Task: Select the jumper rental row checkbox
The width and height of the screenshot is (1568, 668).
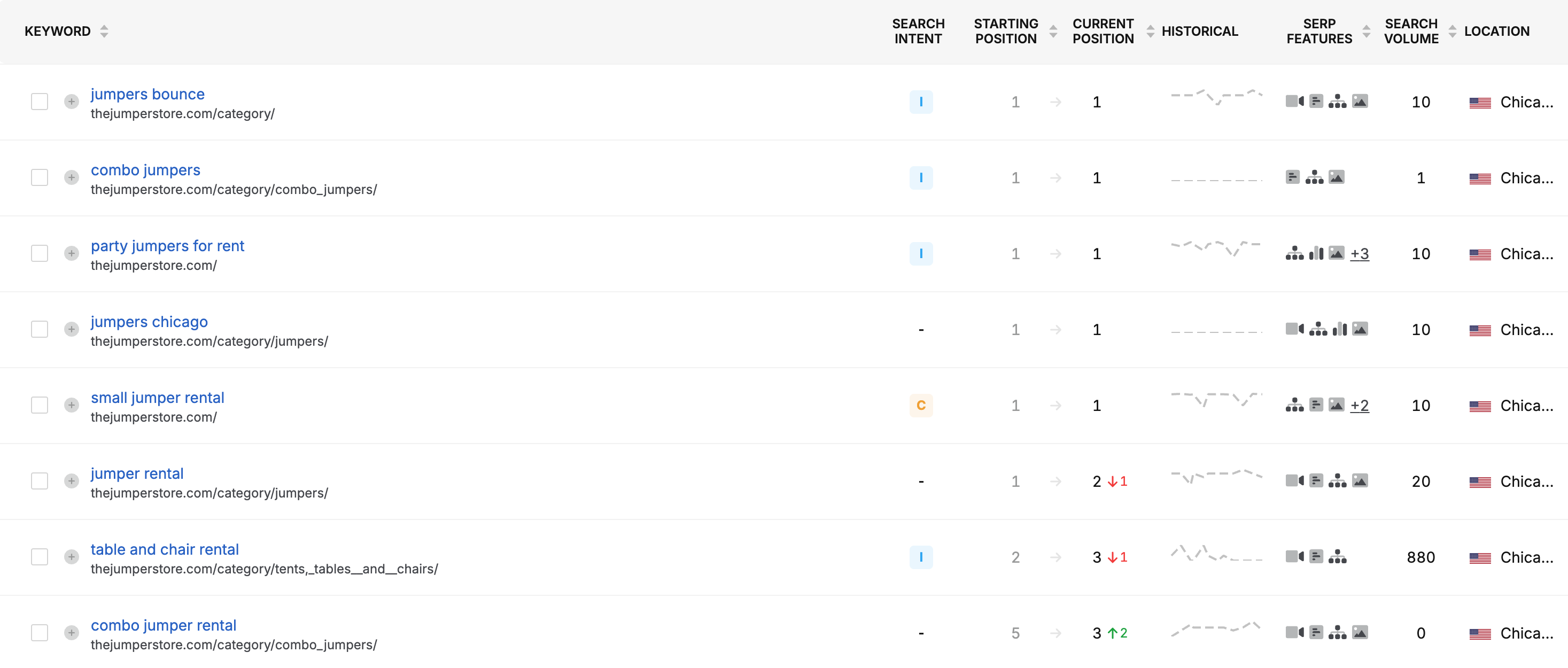Action: (x=40, y=481)
